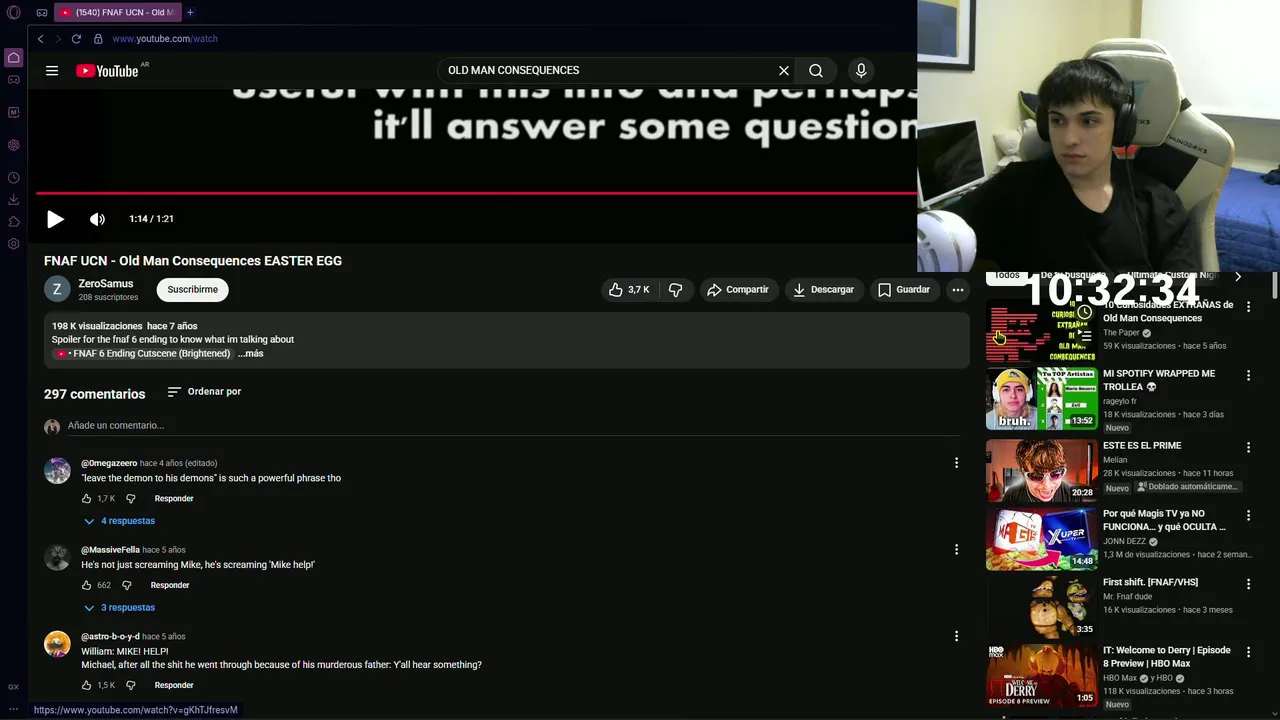Dislike the video
Screen dimensions: 1280x720
pos(676,290)
